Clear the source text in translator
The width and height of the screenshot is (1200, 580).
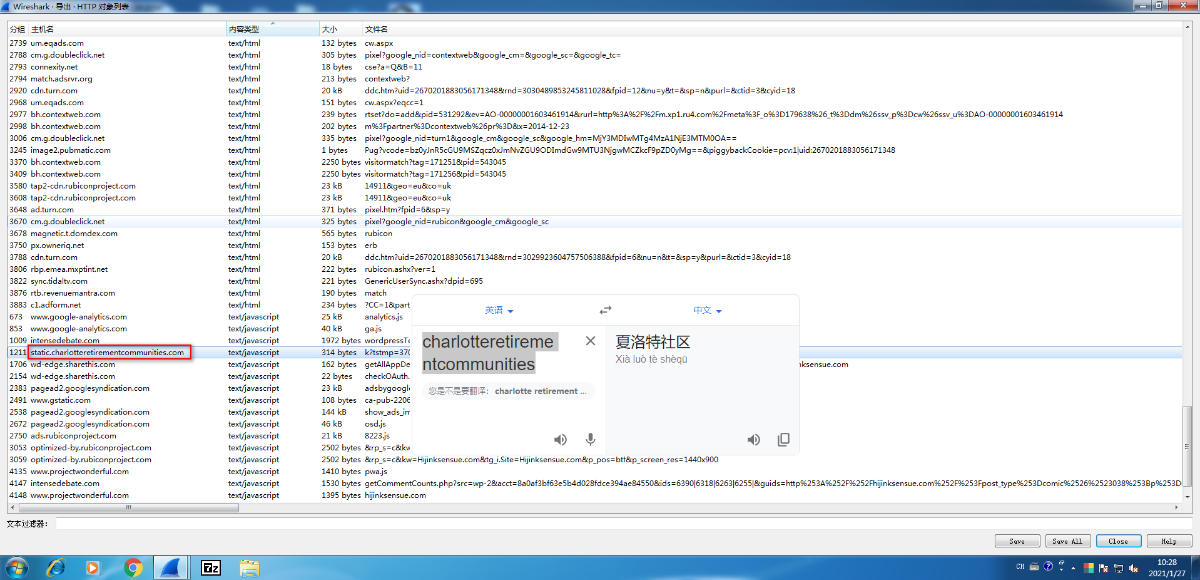(590, 341)
